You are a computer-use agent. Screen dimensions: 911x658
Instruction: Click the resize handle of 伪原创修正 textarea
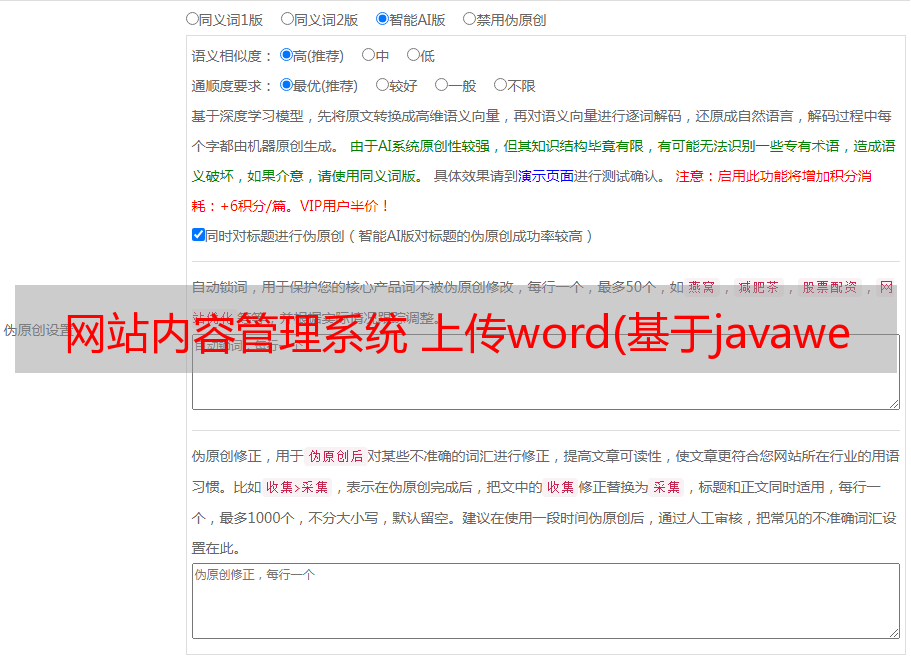click(894, 633)
